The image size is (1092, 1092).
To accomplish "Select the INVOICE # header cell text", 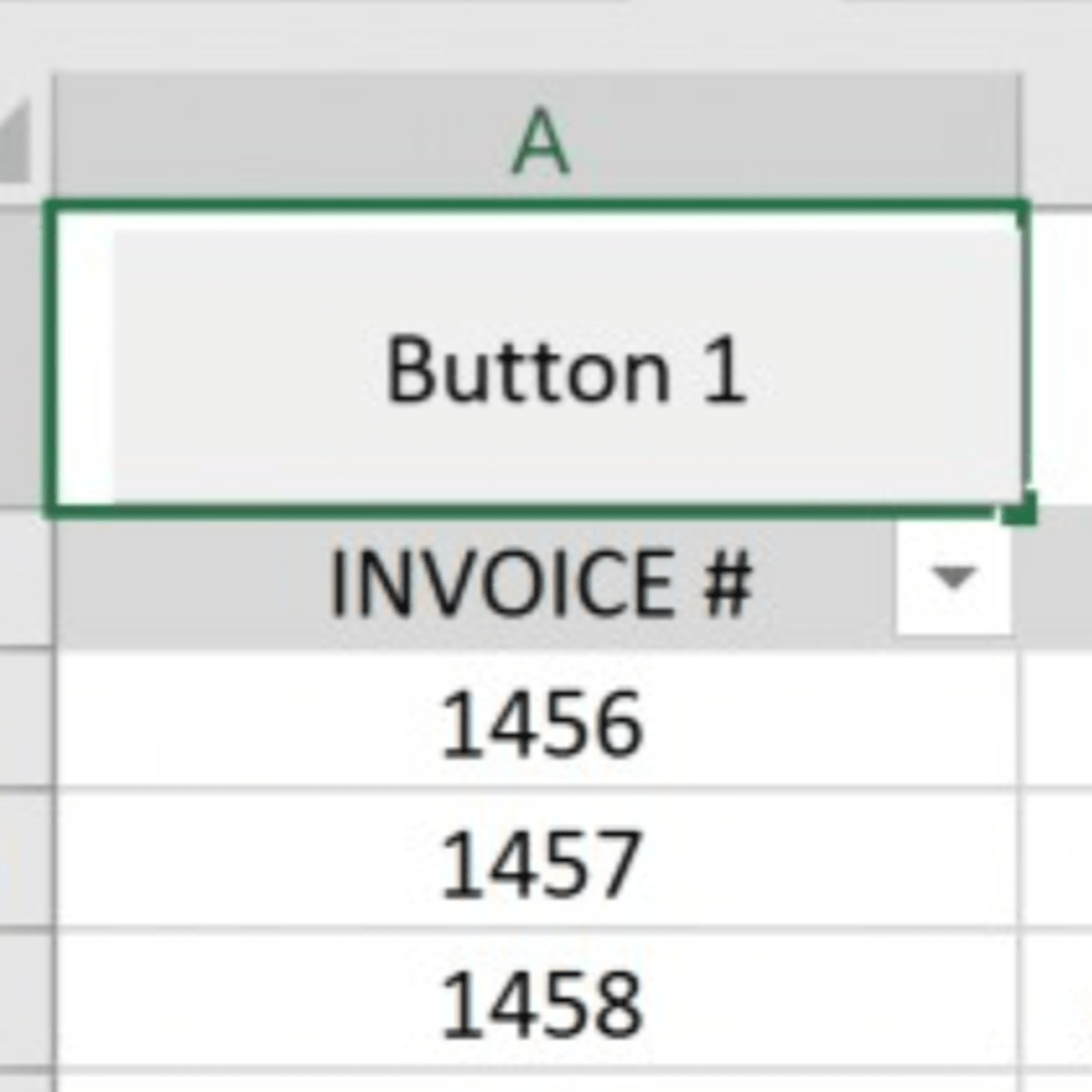I will [x=539, y=582].
